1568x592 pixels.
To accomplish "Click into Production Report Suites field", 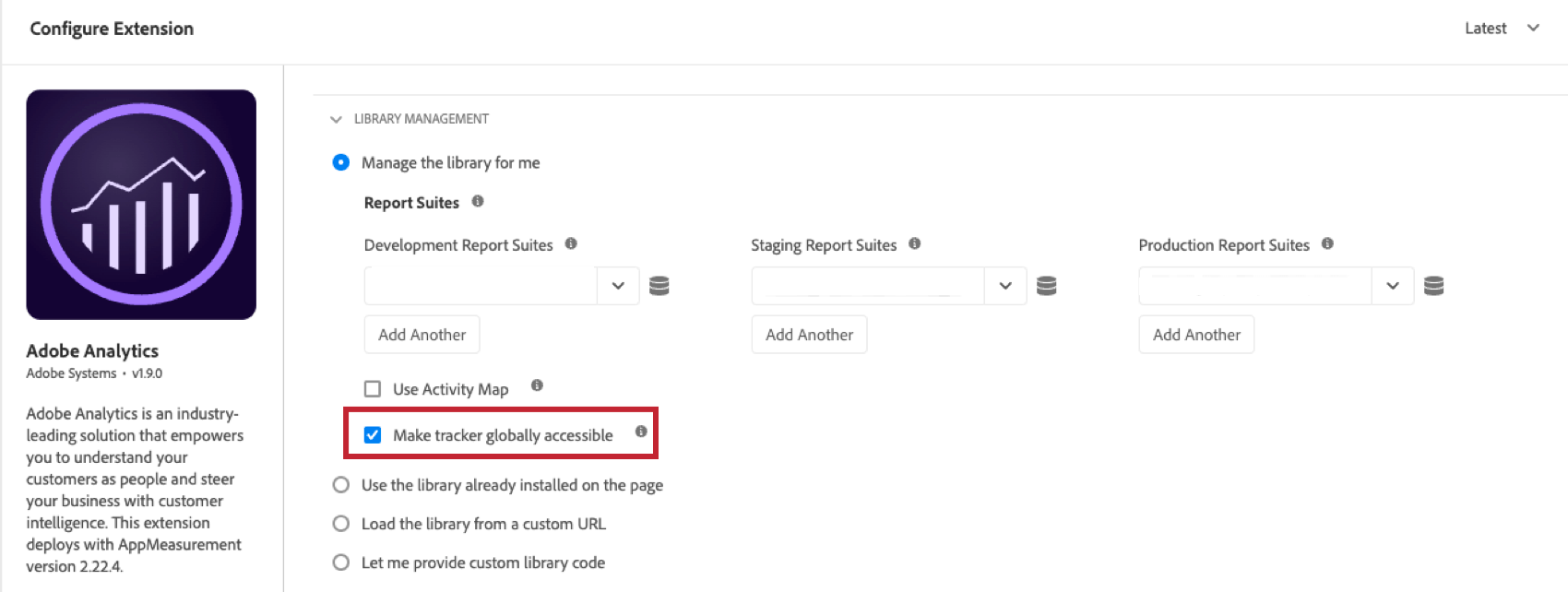I will tap(1255, 286).
